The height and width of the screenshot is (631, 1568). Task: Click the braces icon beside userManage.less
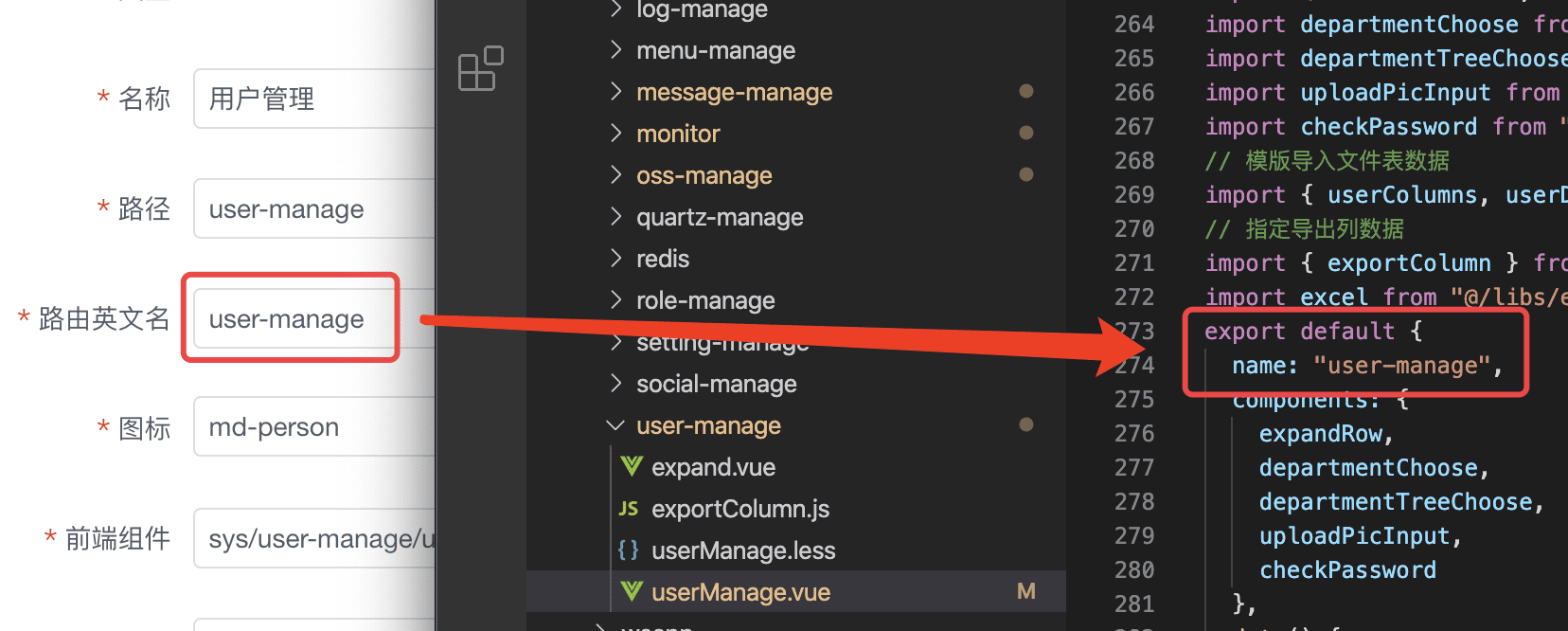click(629, 550)
